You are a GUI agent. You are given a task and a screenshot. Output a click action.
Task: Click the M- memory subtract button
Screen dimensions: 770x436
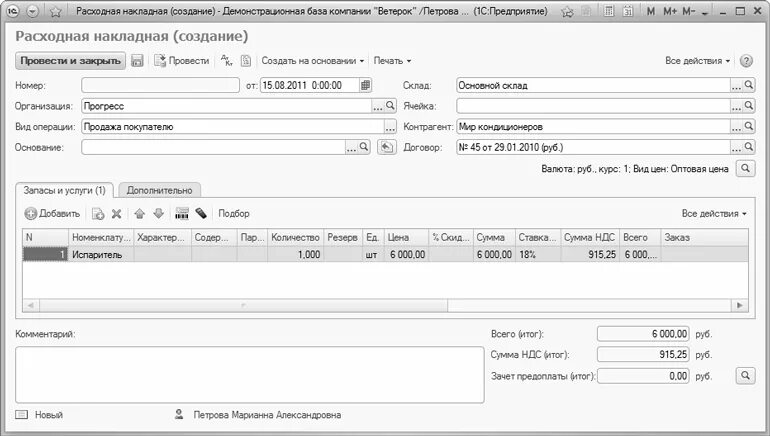pyautogui.click(x=688, y=11)
